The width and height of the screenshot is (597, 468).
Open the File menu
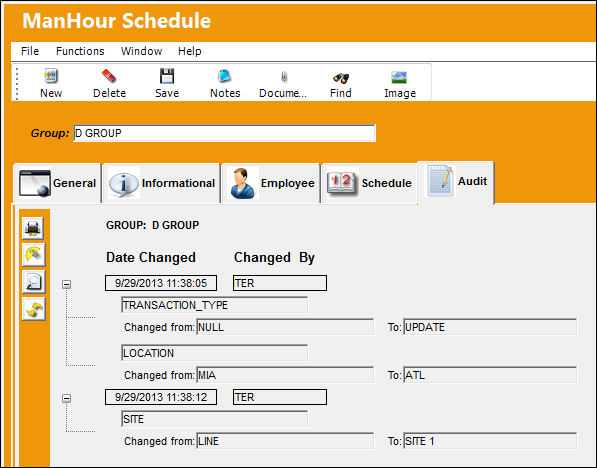click(x=30, y=51)
